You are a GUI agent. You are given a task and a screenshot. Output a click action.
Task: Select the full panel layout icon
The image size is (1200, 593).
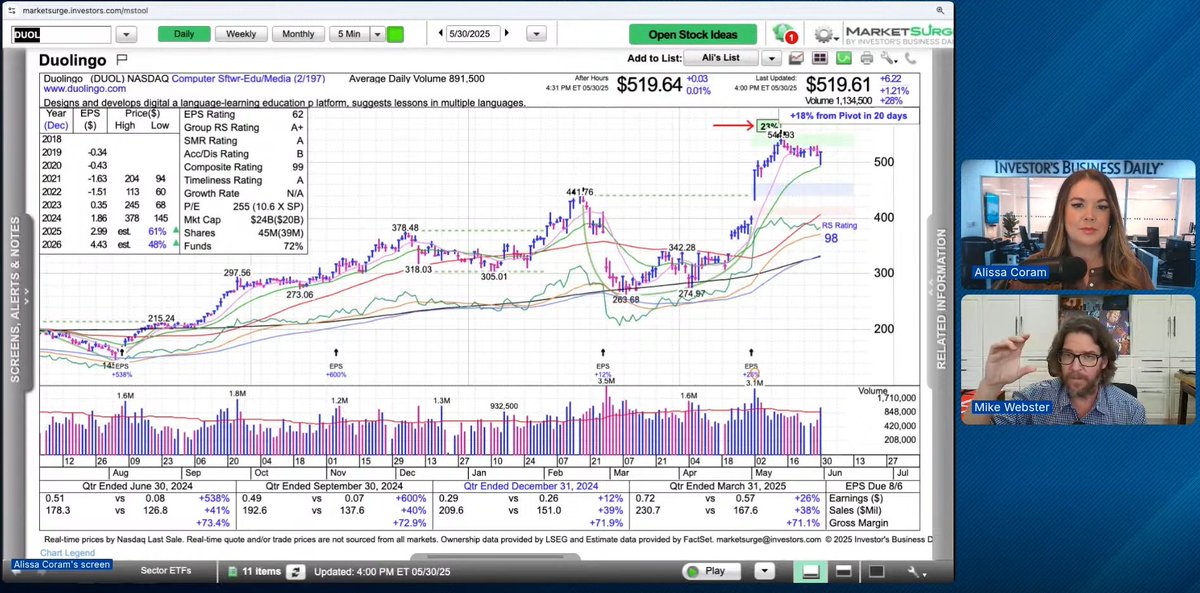(876, 571)
